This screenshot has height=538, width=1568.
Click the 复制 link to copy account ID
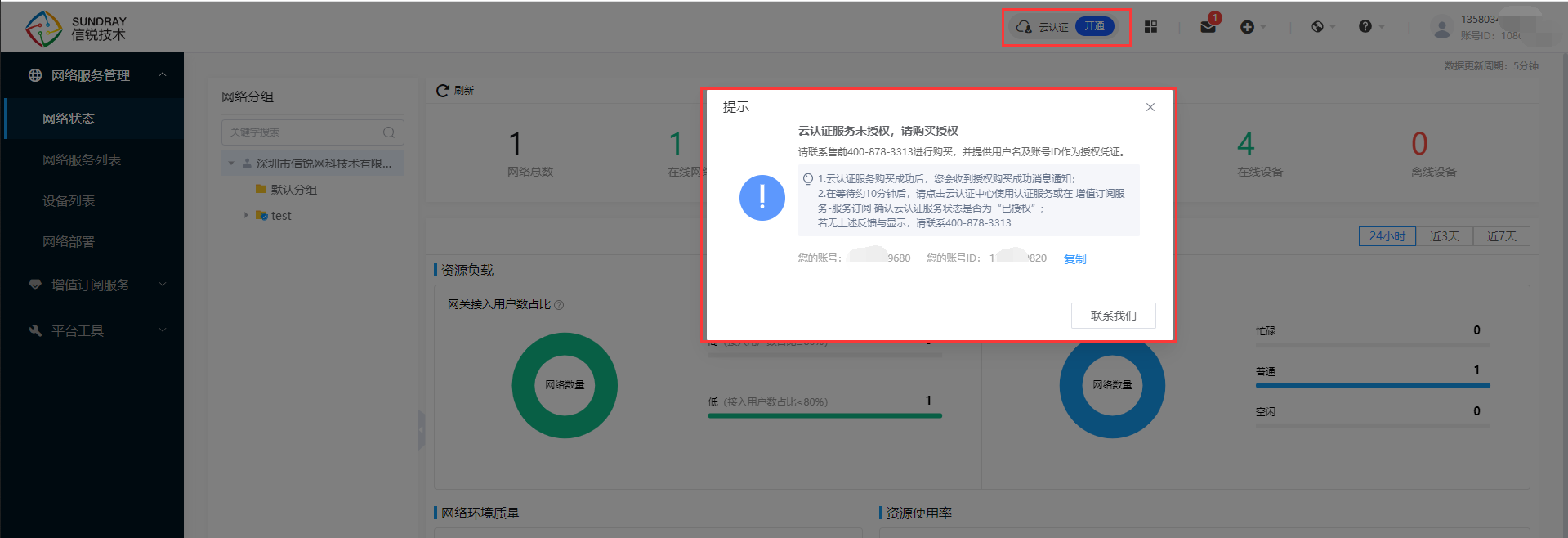point(1074,259)
